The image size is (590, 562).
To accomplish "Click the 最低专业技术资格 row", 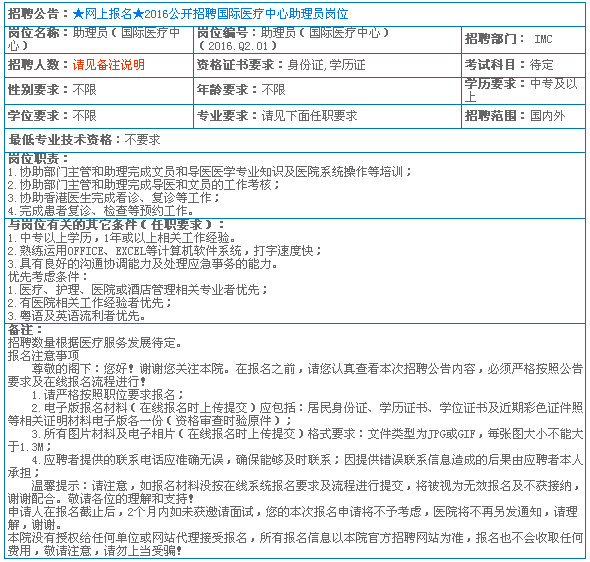I will (295, 140).
